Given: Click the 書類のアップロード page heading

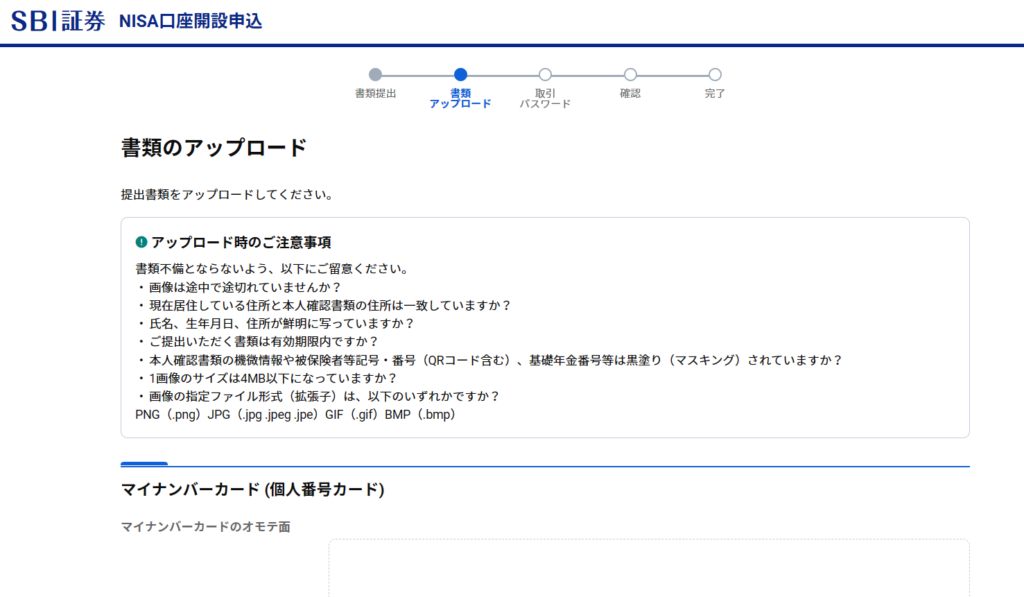Looking at the screenshot, I should coord(213,148).
